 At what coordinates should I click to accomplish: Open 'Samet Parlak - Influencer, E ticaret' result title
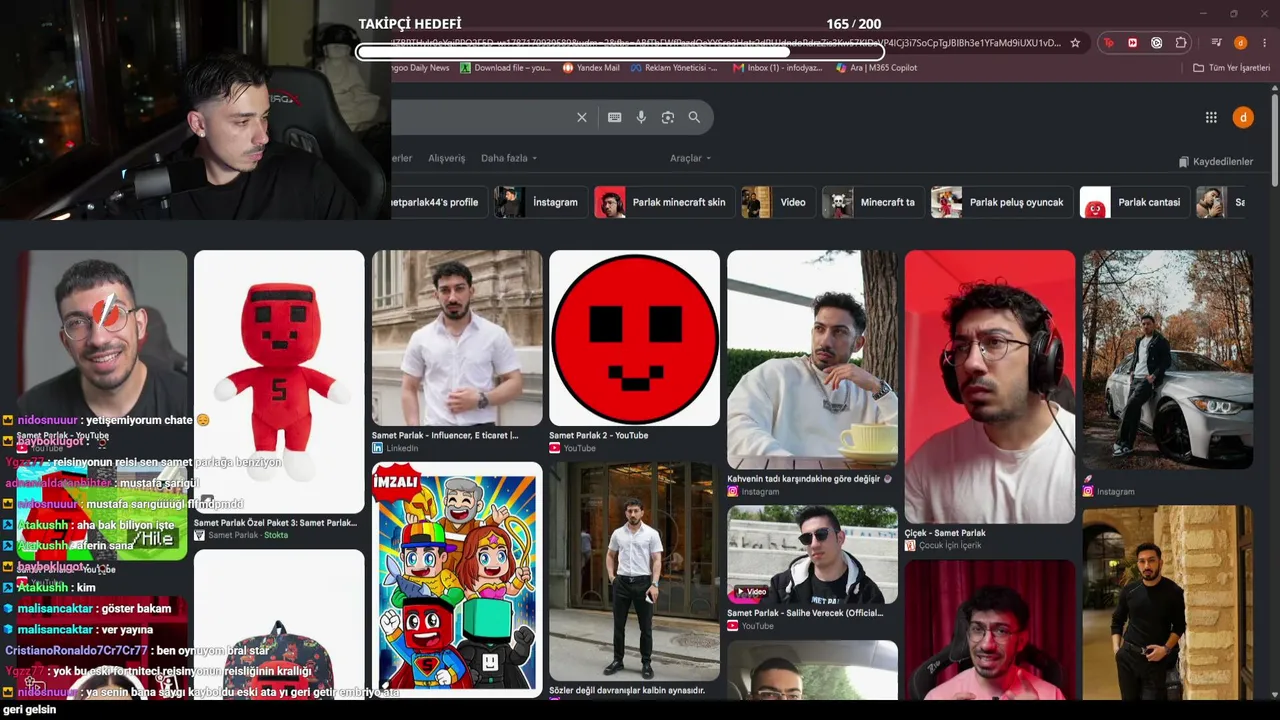coord(445,435)
